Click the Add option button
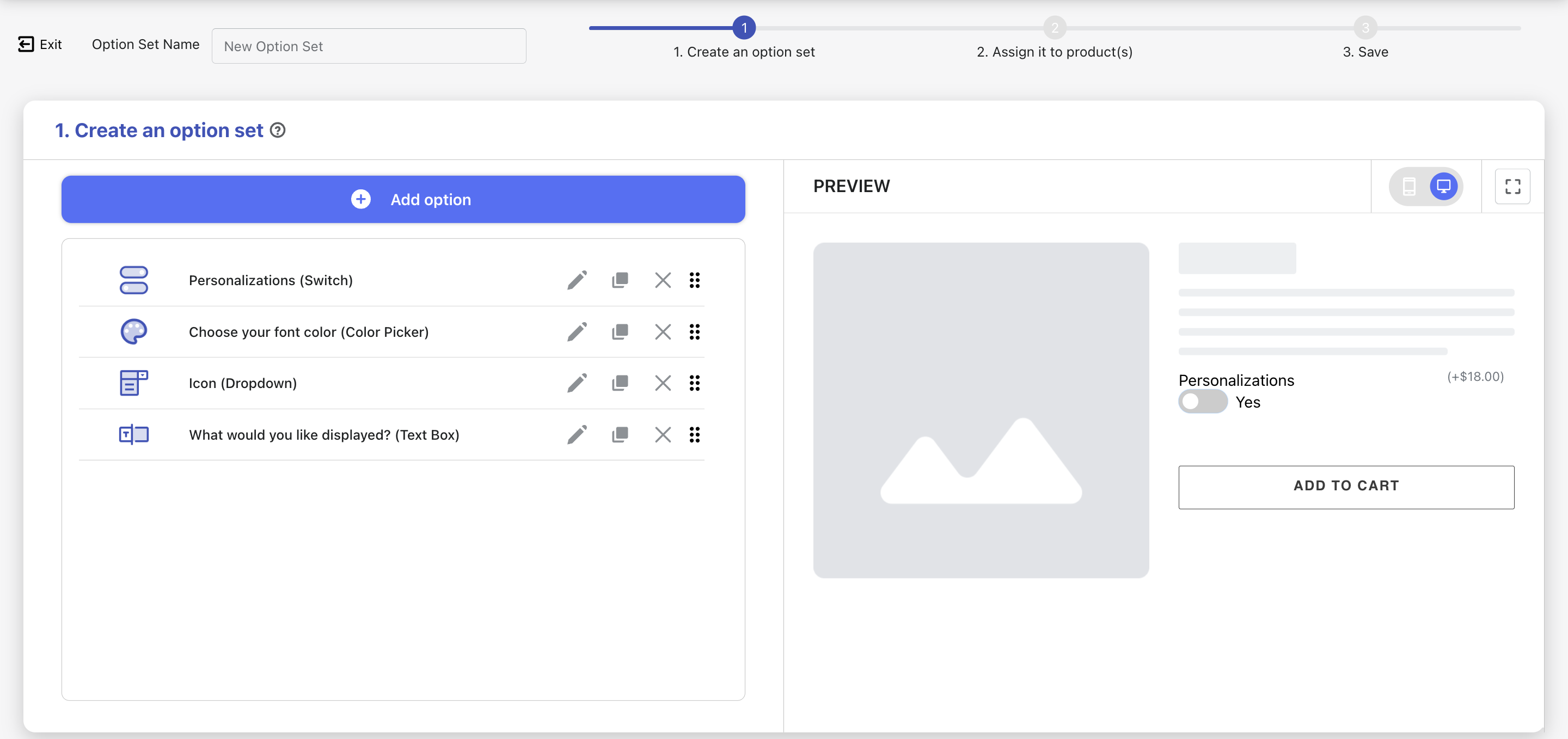The width and height of the screenshot is (1568, 739). 403,200
